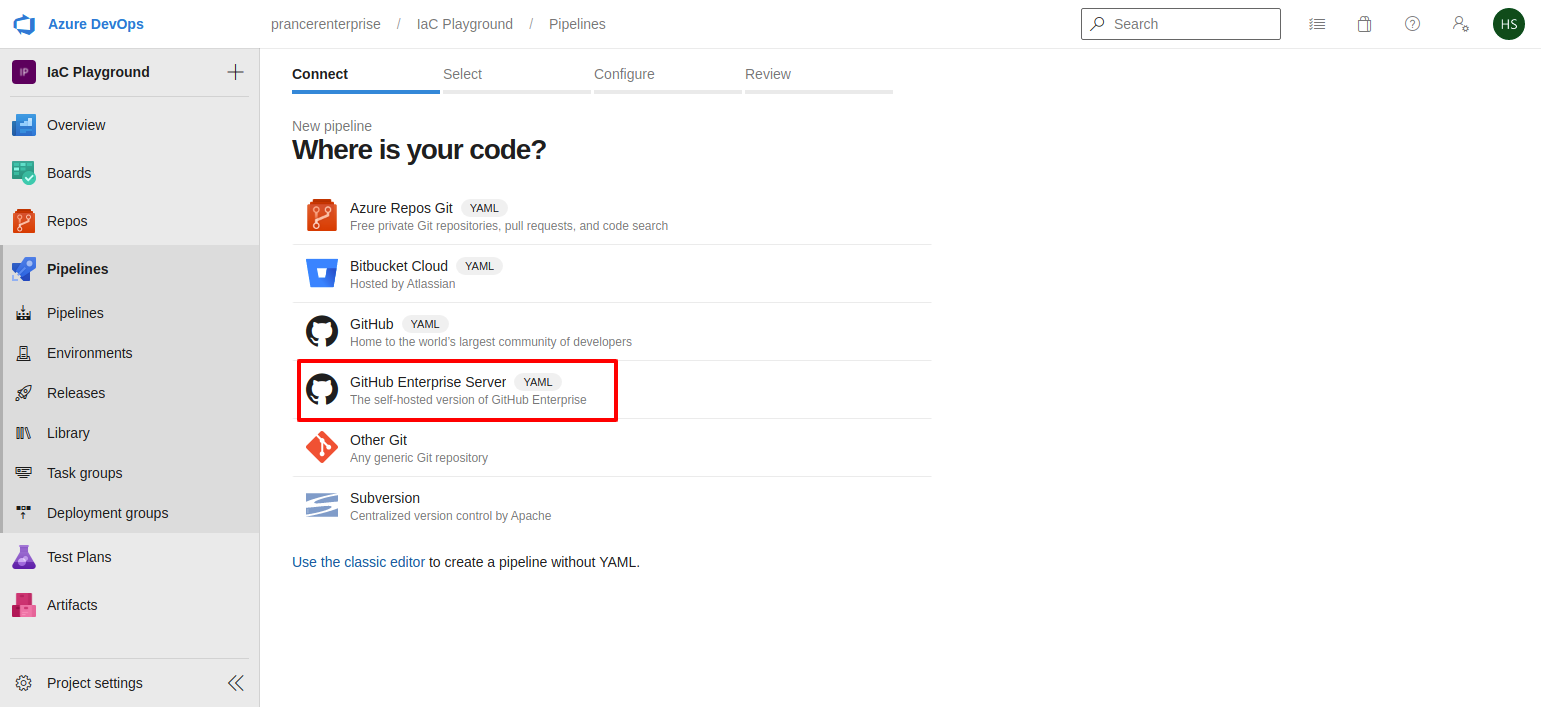Click the prancerenterprise breadcrumb
This screenshot has width=1541, height=707.
(326, 24)
